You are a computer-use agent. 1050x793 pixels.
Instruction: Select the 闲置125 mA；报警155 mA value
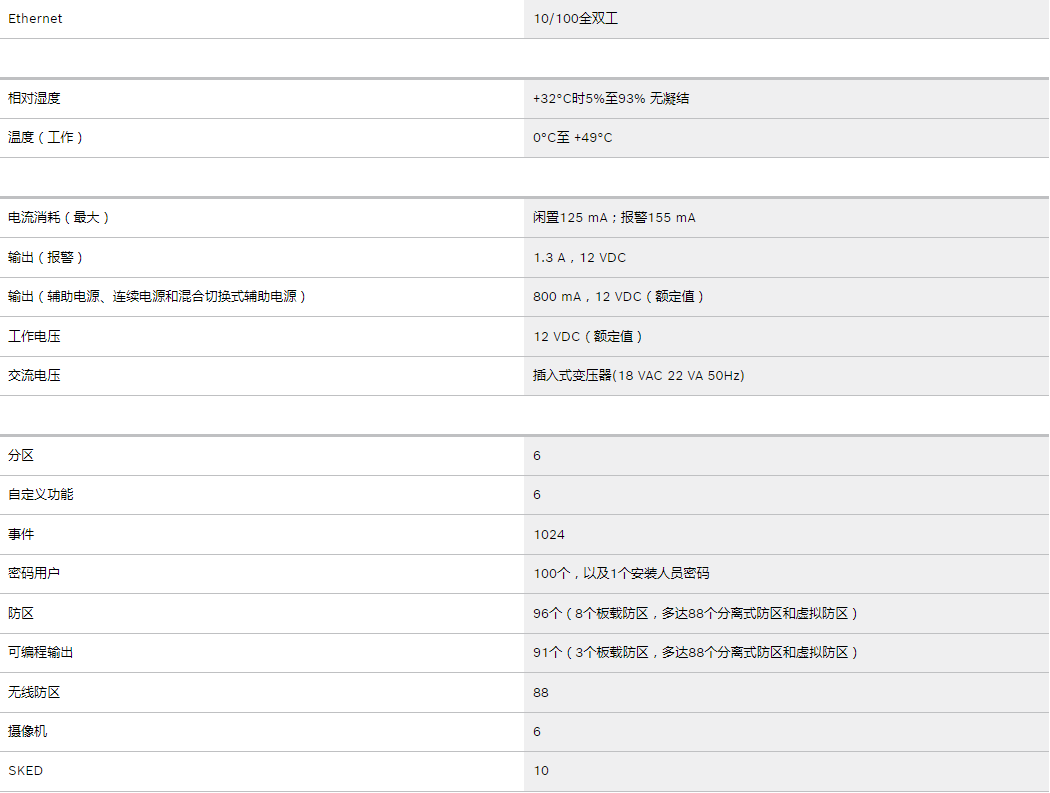[614, 217]
